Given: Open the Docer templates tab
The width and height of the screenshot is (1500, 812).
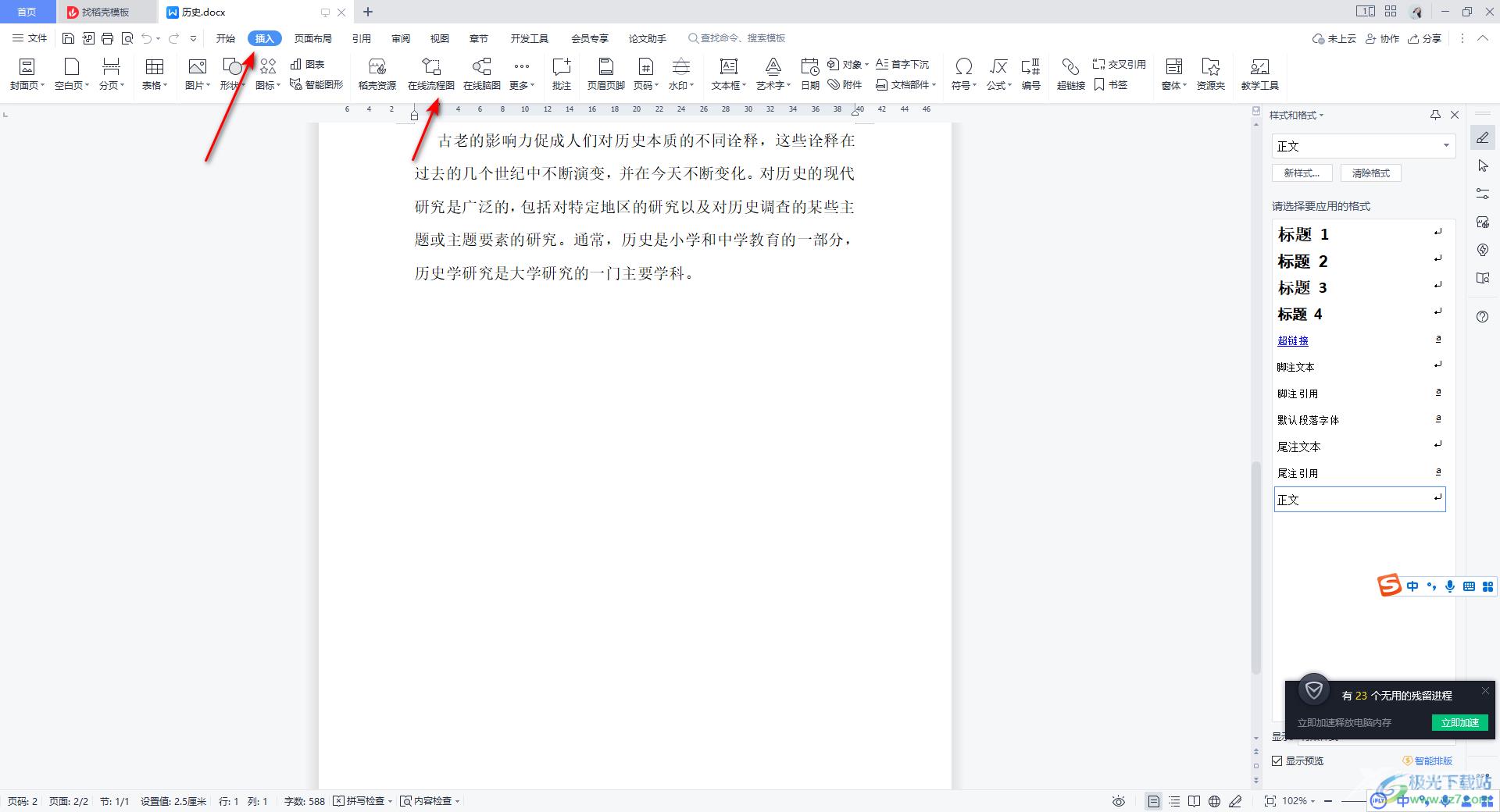Looking at the screenshot, I should 106,12.
